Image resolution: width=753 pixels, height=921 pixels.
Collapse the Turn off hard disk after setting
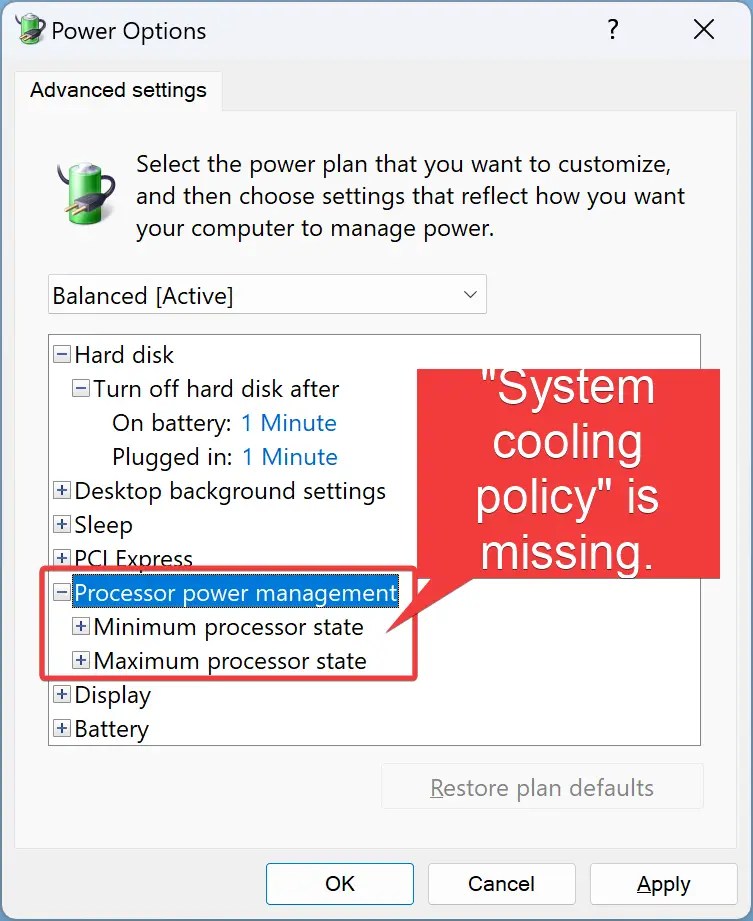pyautogui.click(x=81, y=389)
